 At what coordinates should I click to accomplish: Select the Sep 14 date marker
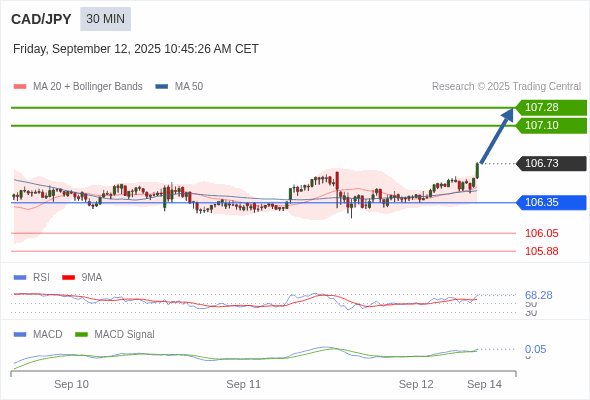coord(484,384)
